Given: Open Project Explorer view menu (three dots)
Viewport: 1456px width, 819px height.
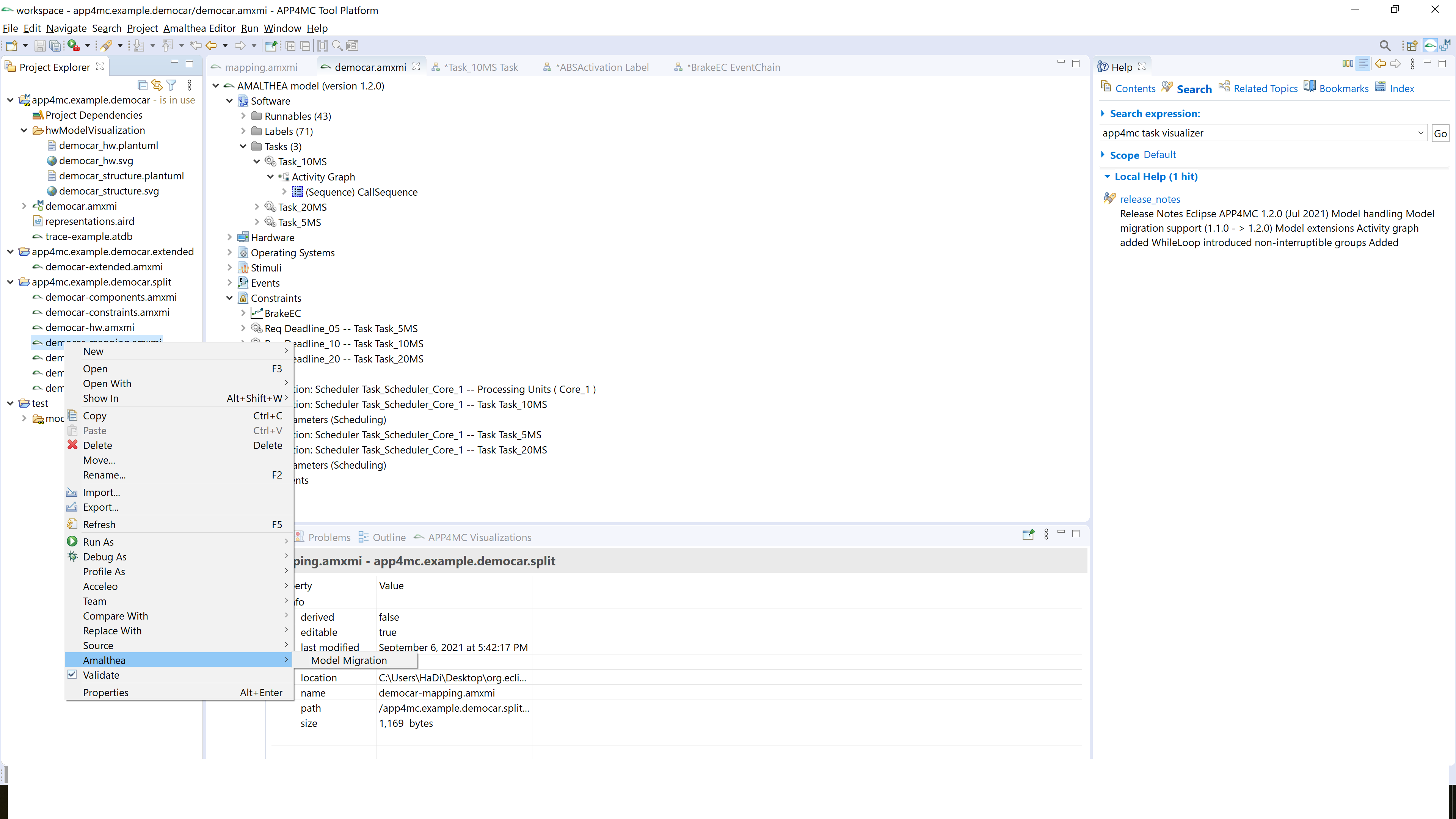Looking at the screenshot, I should [x=189, y=85].
